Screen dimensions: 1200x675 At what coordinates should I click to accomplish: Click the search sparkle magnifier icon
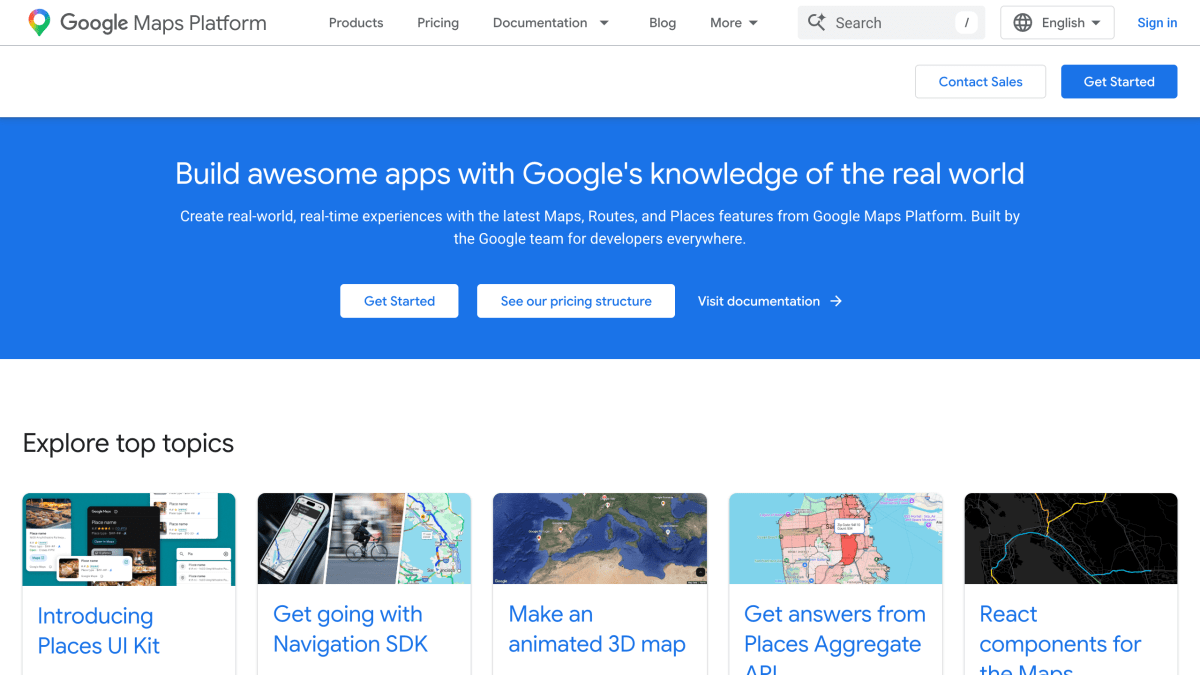817,22
